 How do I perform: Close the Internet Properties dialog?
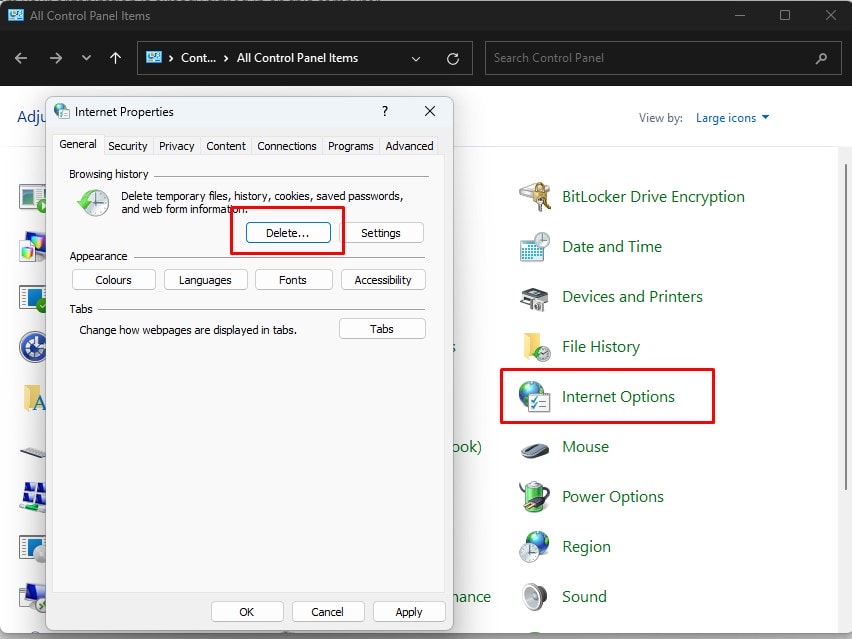click(x=430, y=111)
